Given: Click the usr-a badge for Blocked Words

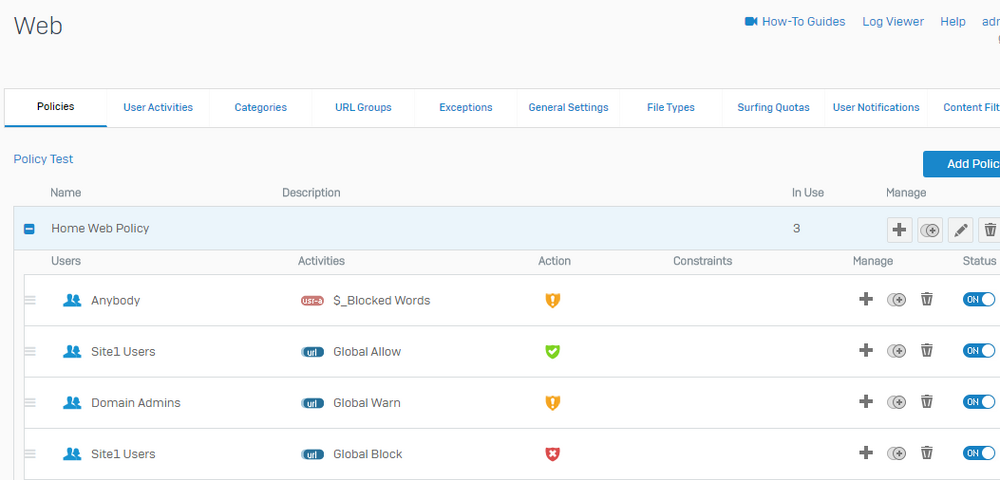Looking at the screenshot, I should [x=312, y=301].
